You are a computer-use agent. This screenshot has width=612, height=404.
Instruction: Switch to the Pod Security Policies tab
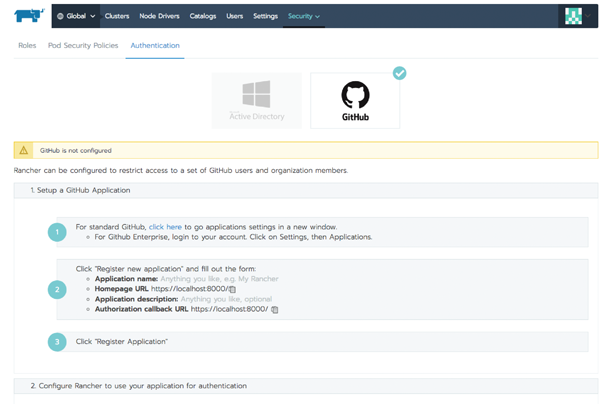click(x=83, y=45)
